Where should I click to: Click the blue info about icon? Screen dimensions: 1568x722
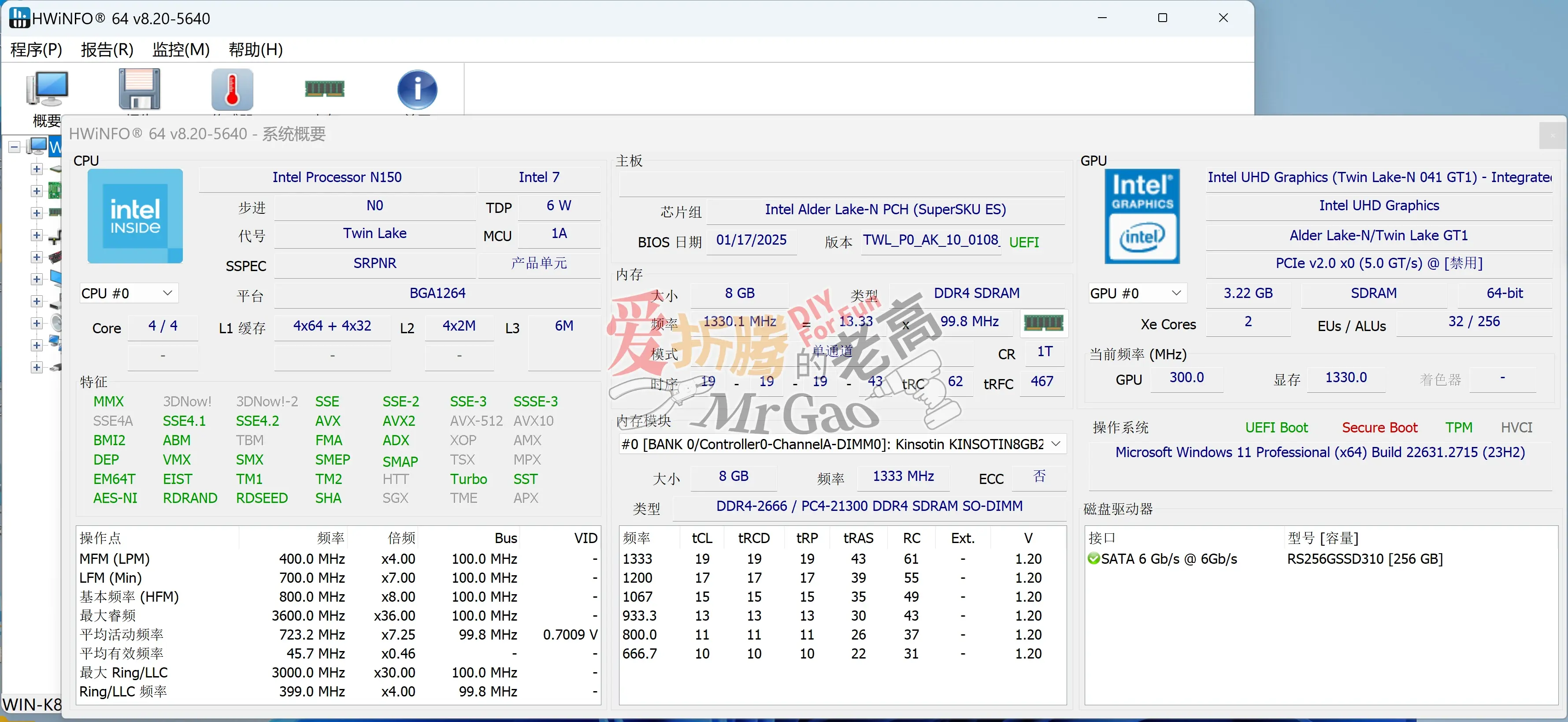(x=417, y=90)
